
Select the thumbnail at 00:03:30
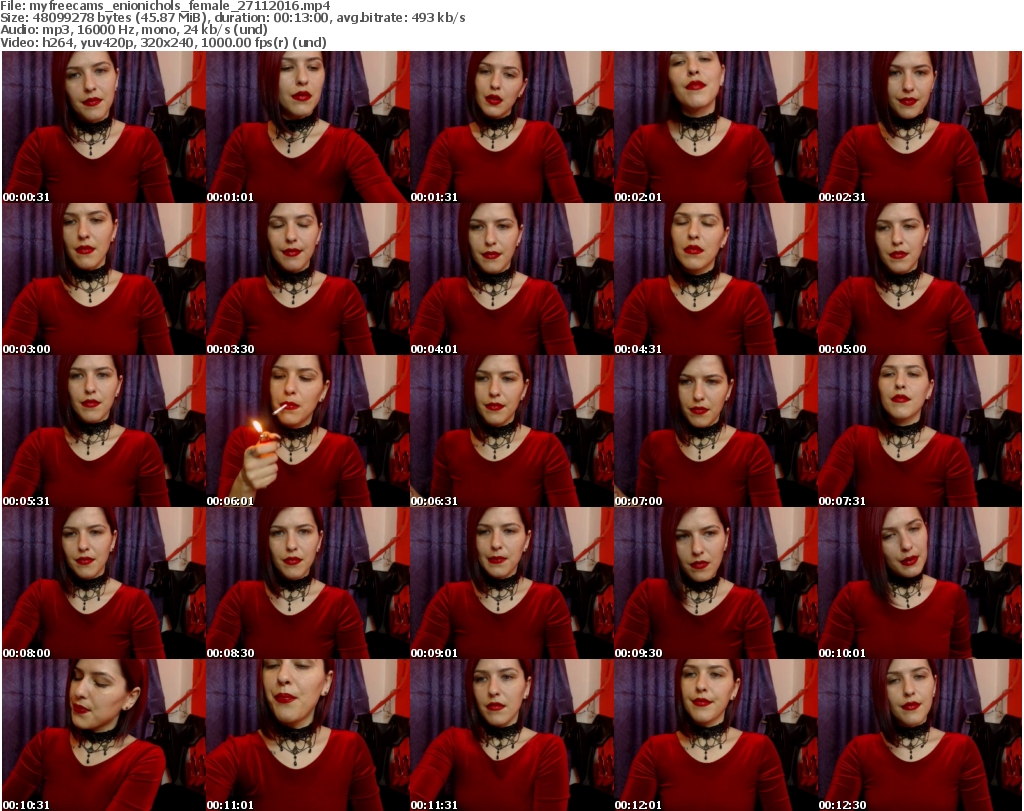point(308,279)
